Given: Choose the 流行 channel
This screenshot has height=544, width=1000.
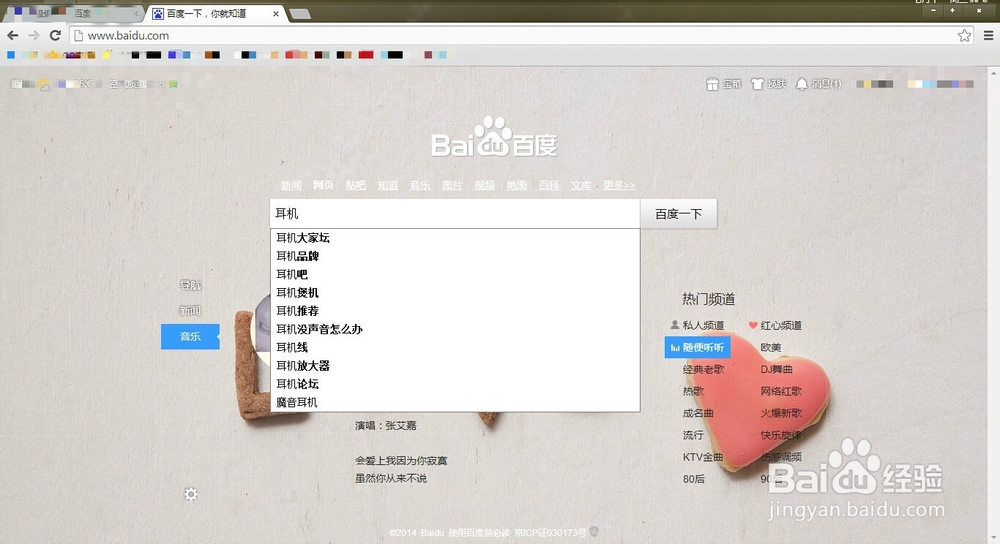Looking at the screenshot, I should pos(693,435).
